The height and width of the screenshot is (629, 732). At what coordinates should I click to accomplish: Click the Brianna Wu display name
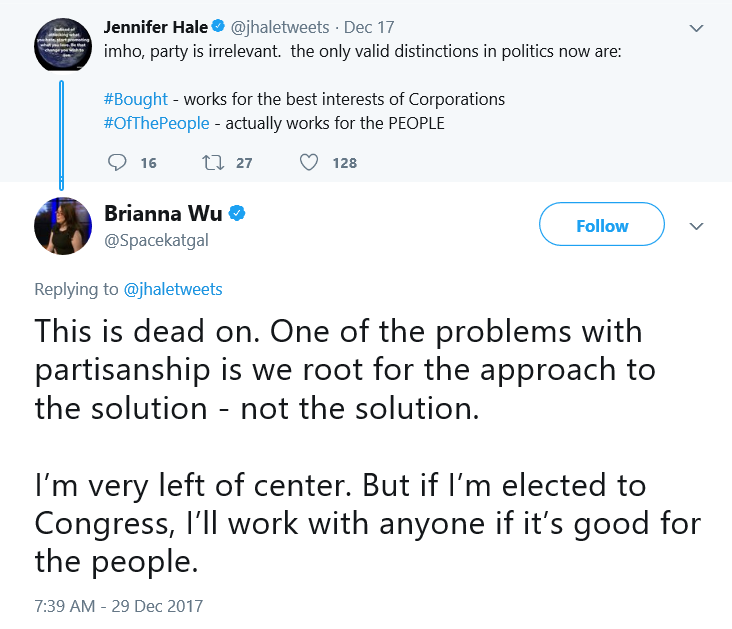[x=163, y=213]
